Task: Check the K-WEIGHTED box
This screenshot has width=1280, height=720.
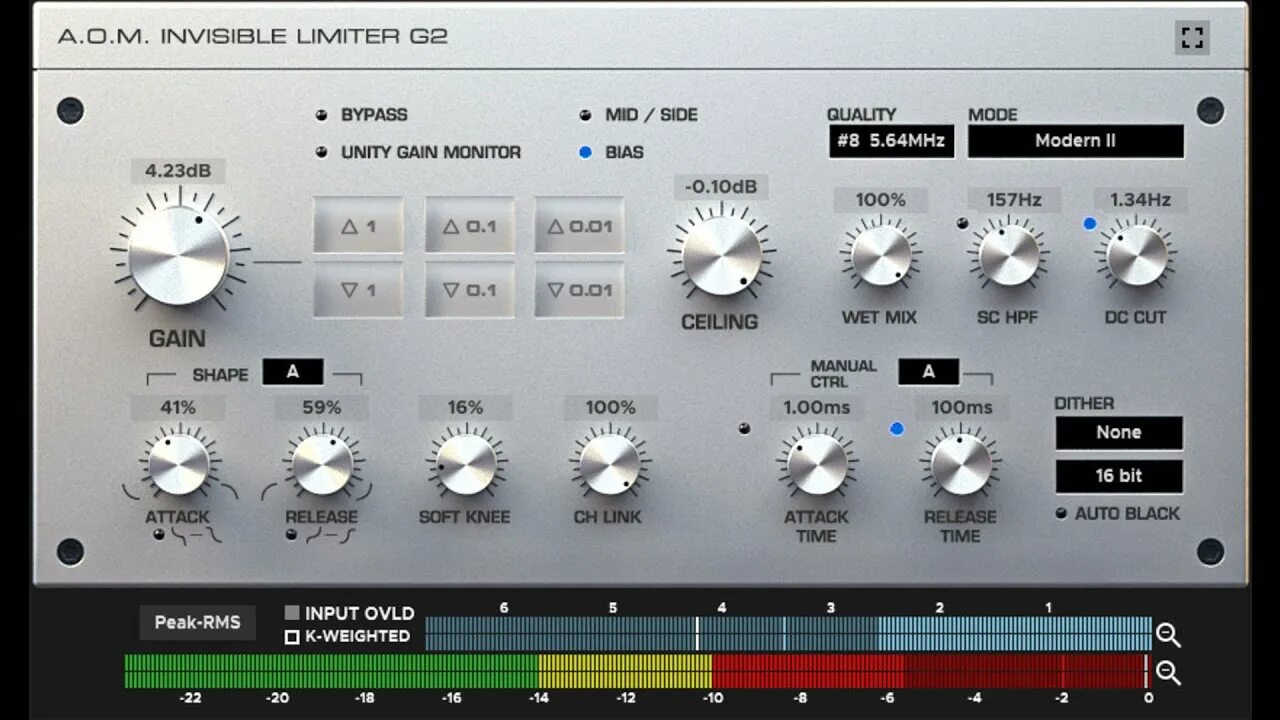Action: (x=292, y=636)
